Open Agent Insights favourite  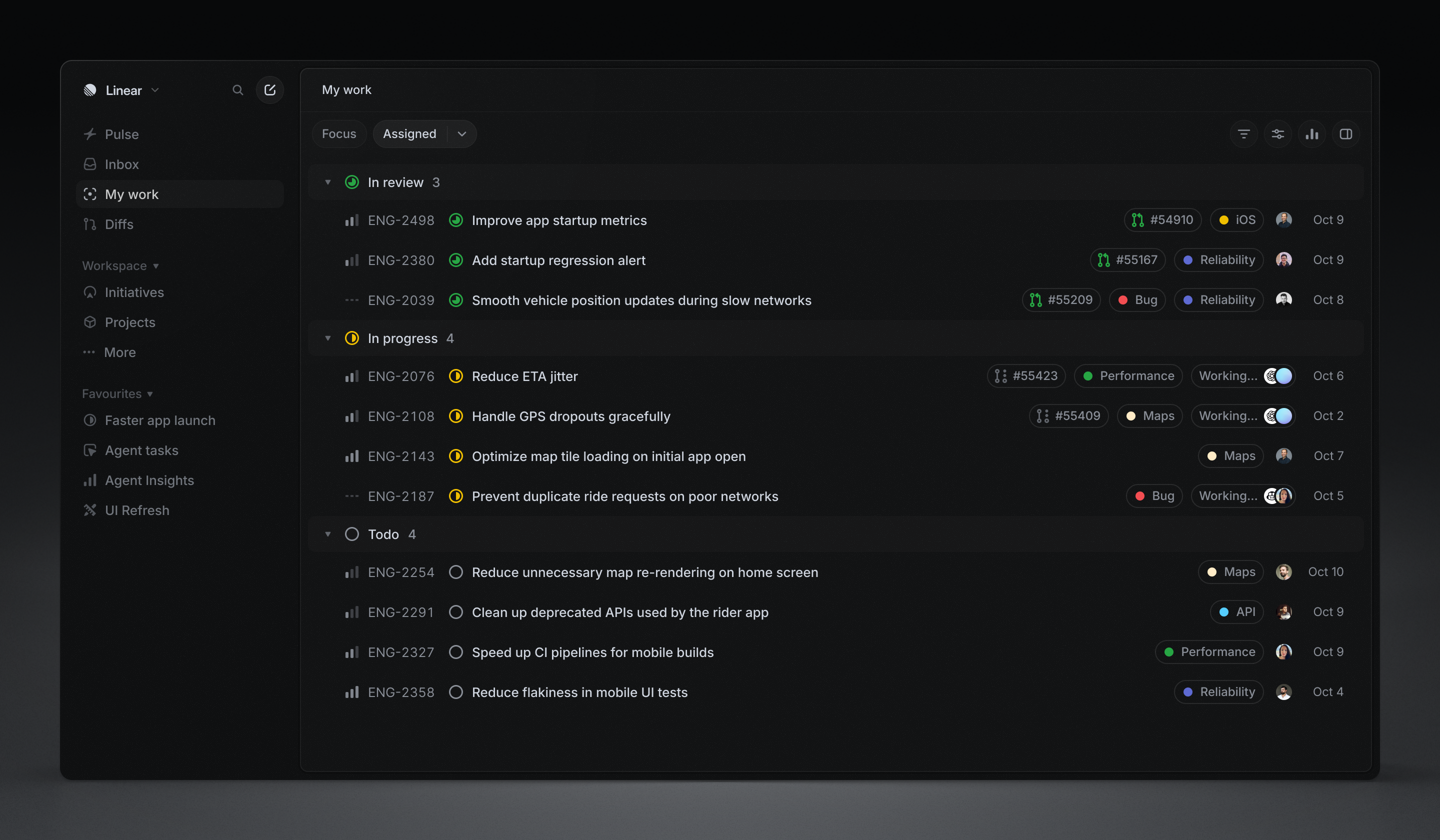[x=180, y=480]
